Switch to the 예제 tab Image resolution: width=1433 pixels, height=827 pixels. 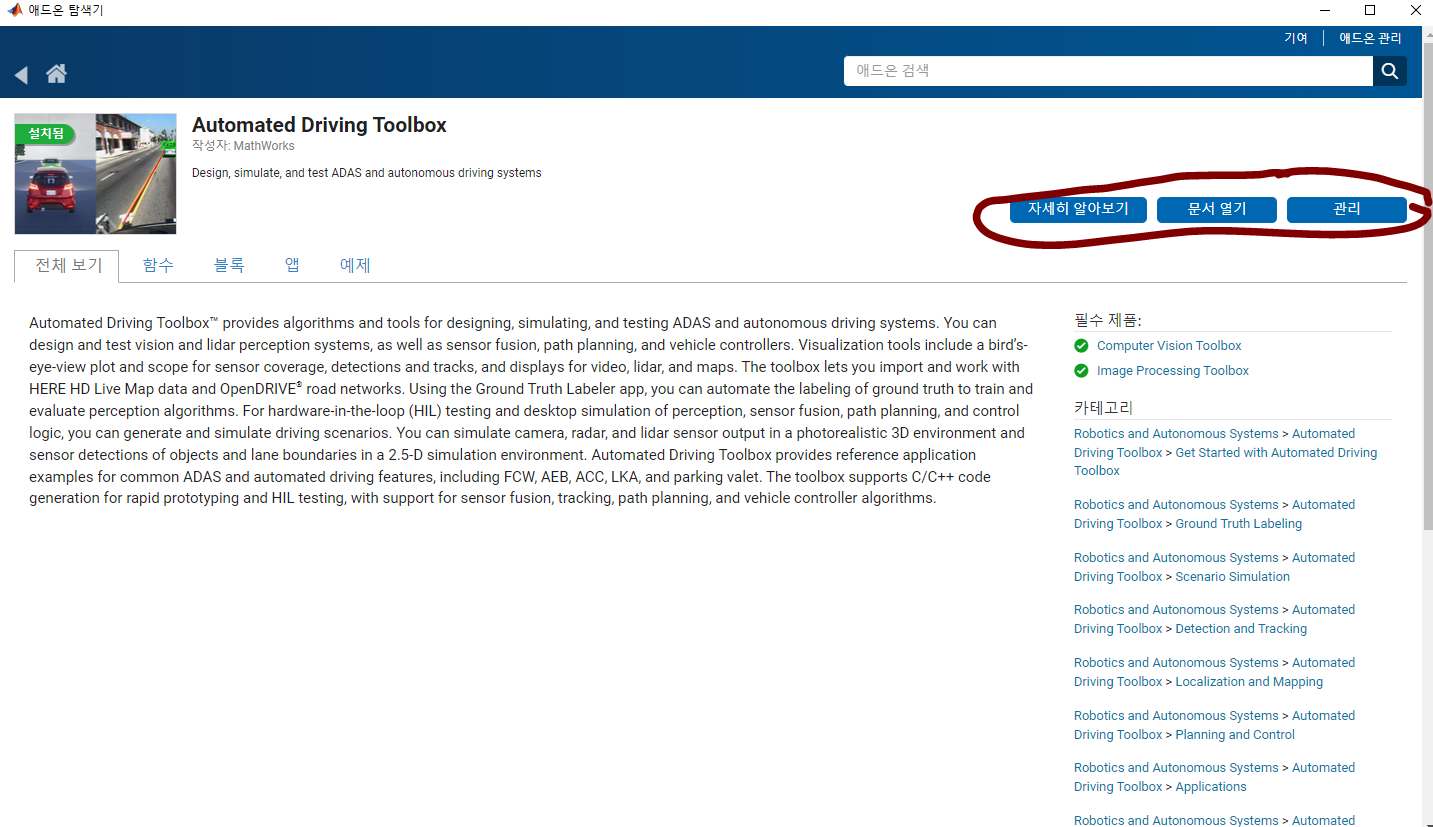355,266
